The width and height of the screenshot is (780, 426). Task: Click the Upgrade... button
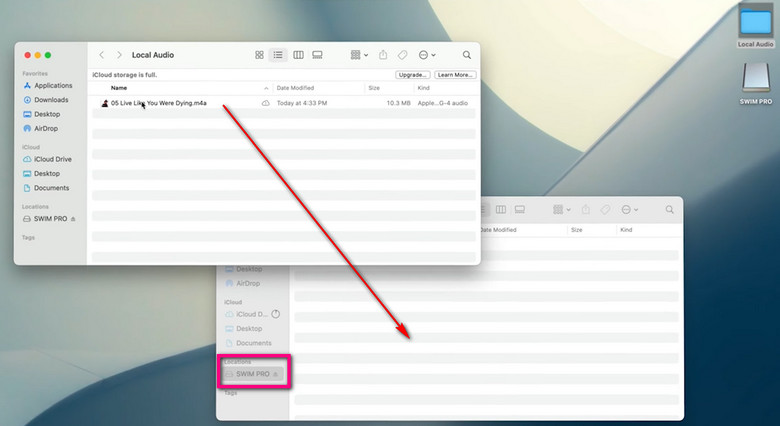pyautogui.click(x=413, y=75)
